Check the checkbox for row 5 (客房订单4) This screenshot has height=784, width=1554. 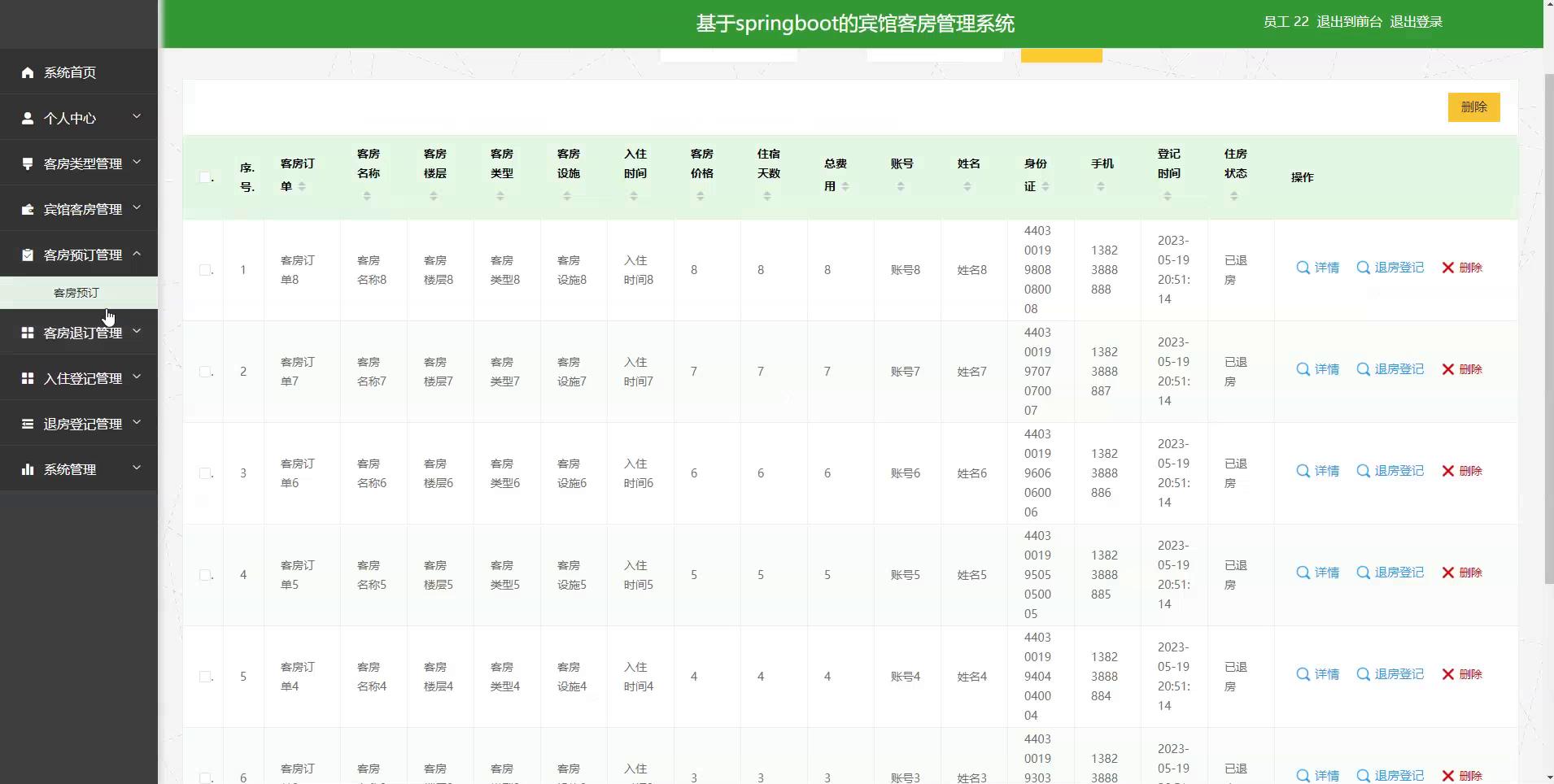point(205,677)
